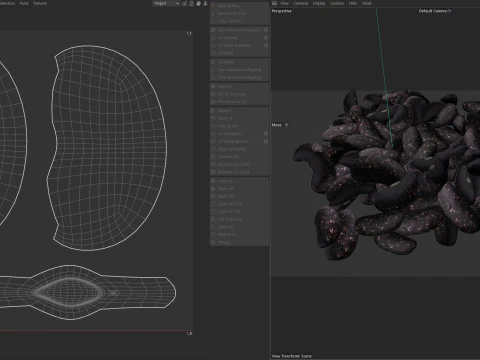Open the viewport View menu
This screenshot has width=480, height=360.
(284, 3)
